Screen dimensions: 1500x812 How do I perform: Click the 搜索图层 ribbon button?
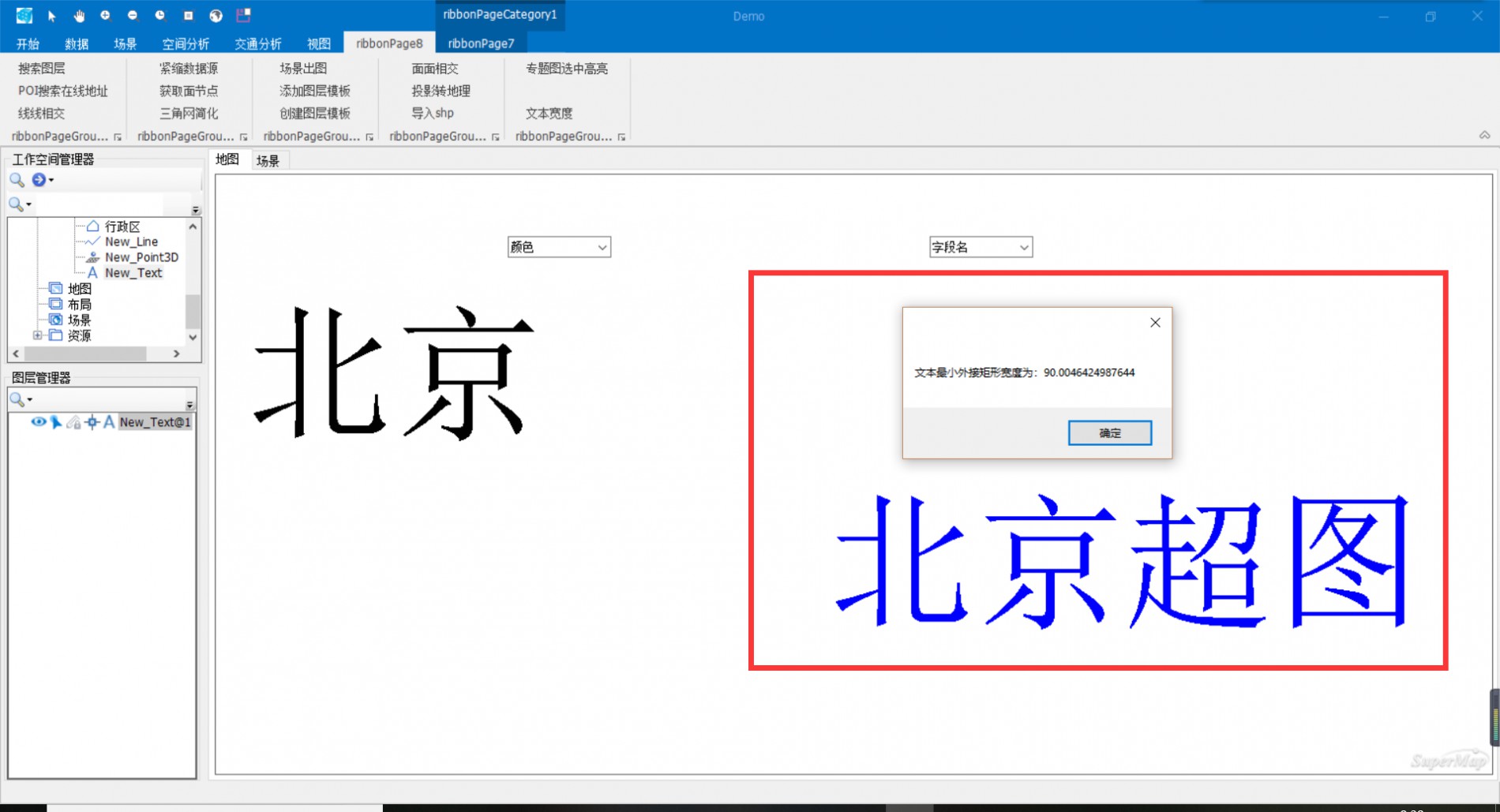pos(42,69)
